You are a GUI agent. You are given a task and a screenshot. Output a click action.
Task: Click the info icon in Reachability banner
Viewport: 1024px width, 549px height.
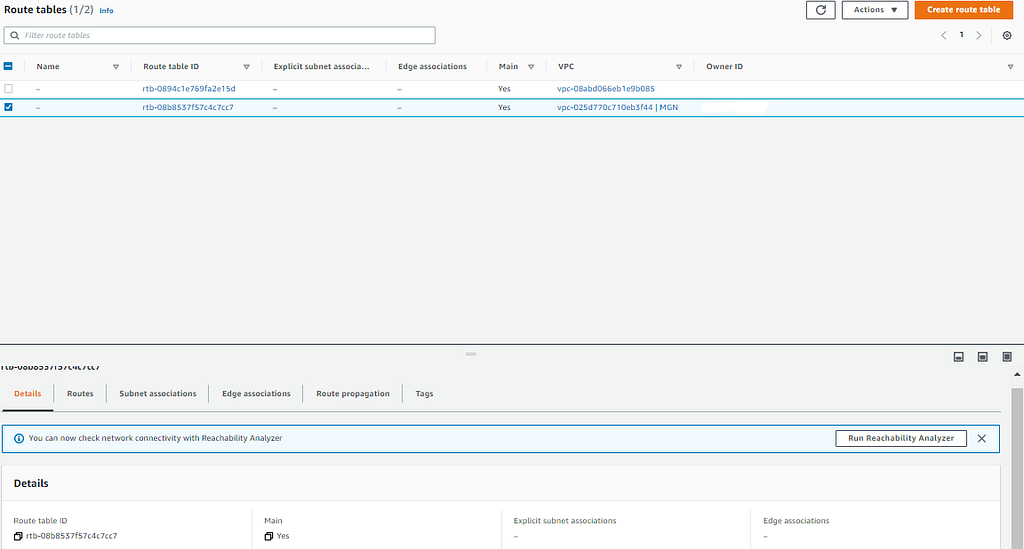click(19, 439)
